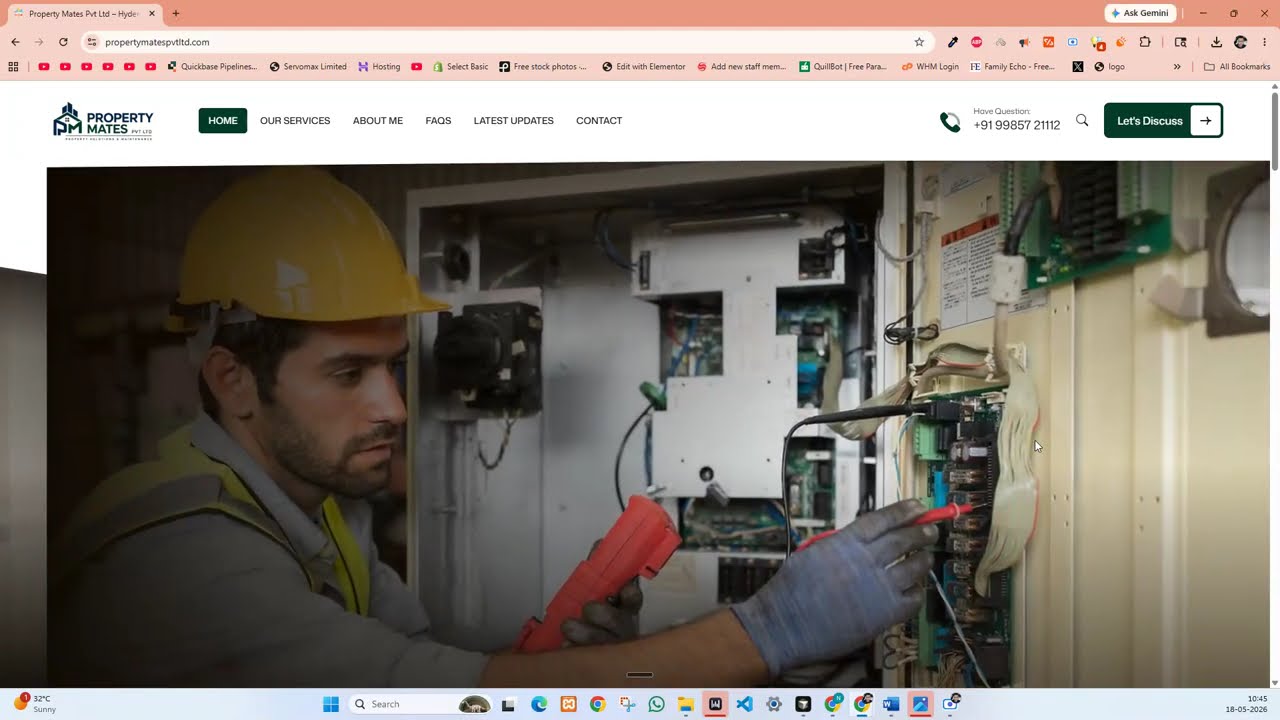Open XAMPP from the taskbar
Viewport: 1280px width, 720px height.
(x=568, y=704)
